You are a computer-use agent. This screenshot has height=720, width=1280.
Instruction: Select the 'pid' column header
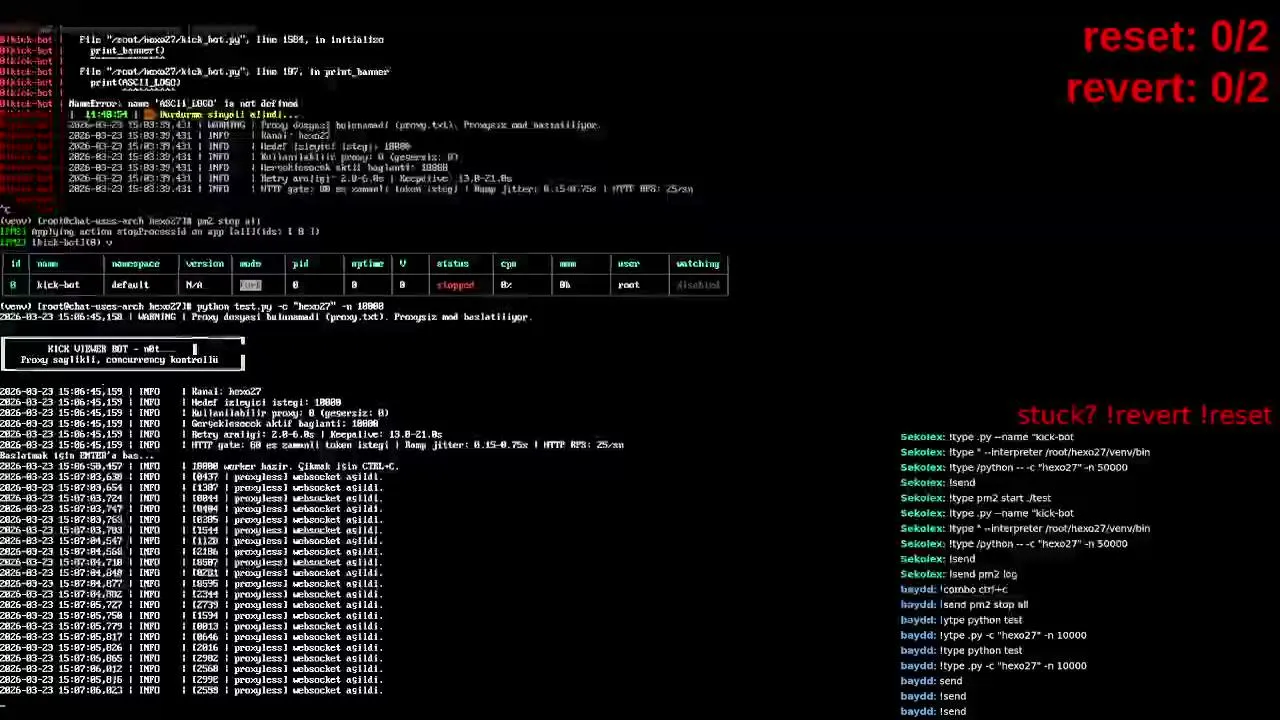click(x=300, y=264)
